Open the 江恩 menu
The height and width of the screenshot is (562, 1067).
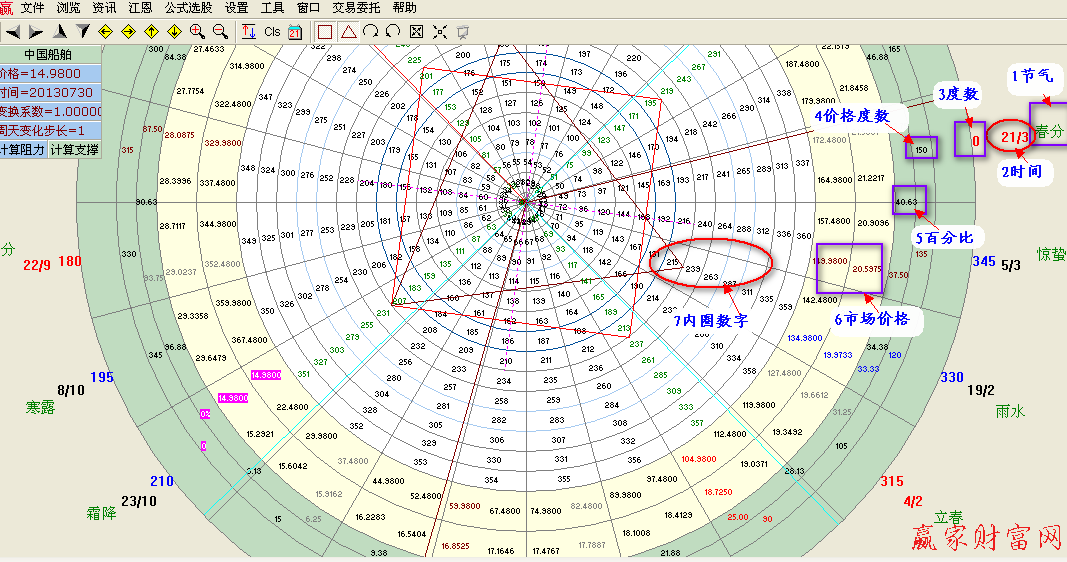click(x=140, y=7)
